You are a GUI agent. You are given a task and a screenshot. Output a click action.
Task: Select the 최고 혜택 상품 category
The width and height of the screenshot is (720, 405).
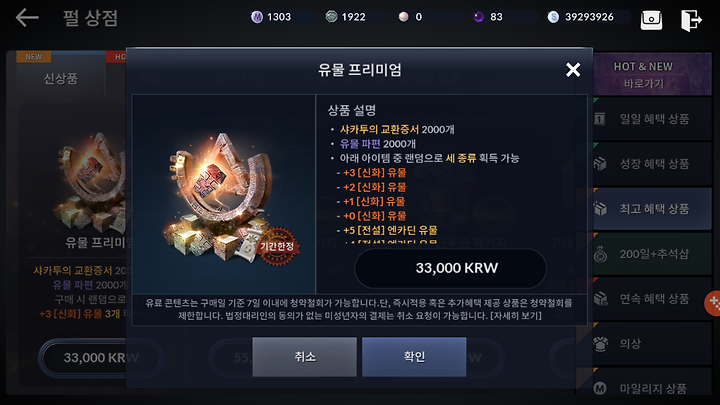click(x=652, y=209)
